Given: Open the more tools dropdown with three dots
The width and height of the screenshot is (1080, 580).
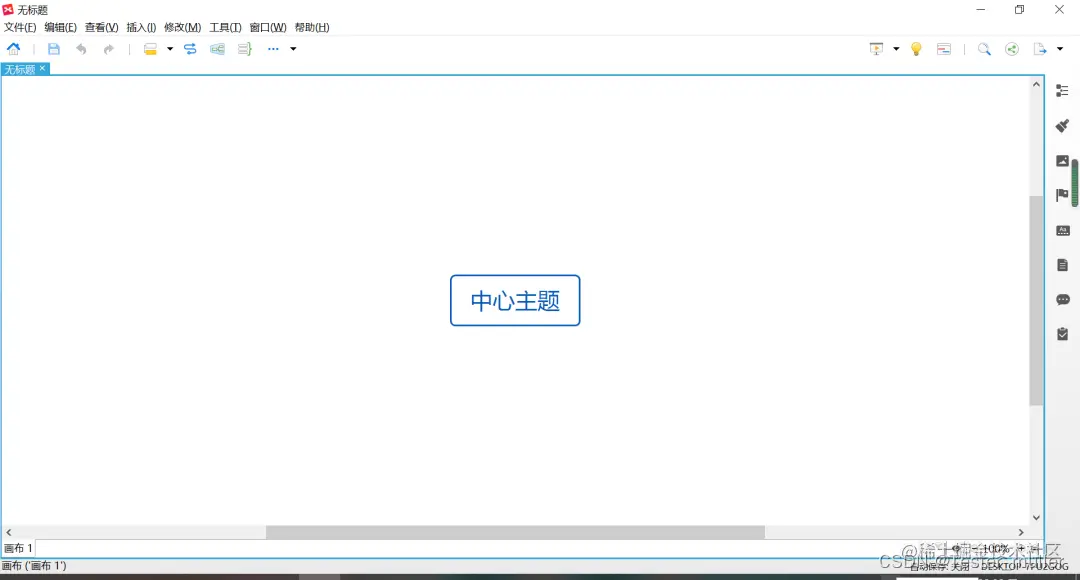Looking at the screenshot, I should click(x=273, y=49).
